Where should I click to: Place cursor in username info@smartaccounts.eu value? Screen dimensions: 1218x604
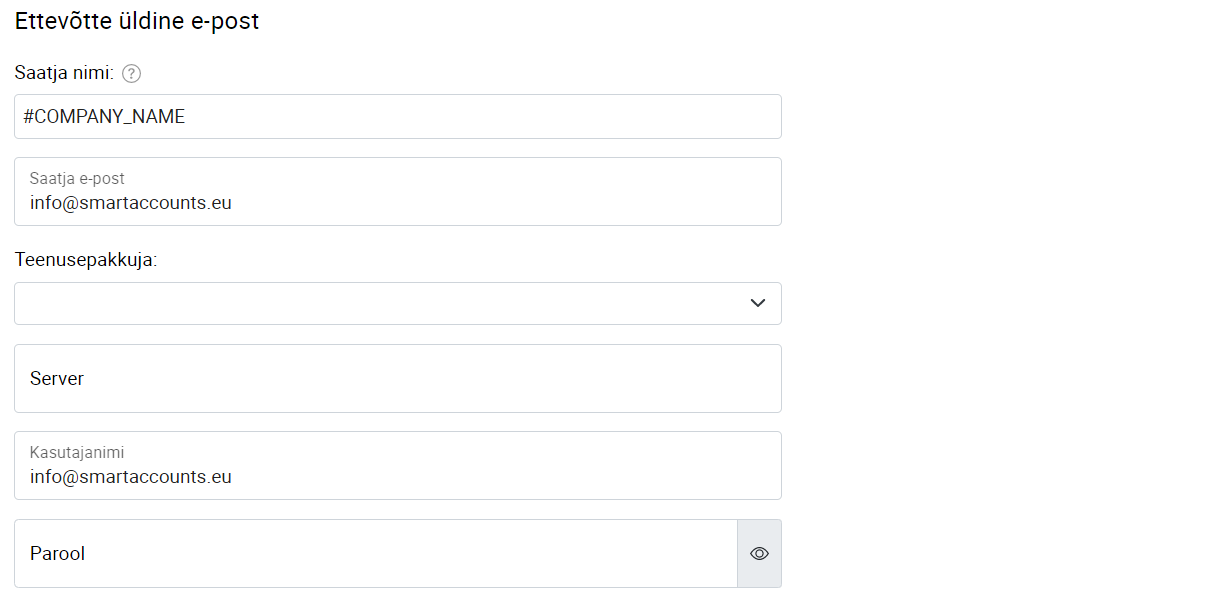tap(131, 477)
